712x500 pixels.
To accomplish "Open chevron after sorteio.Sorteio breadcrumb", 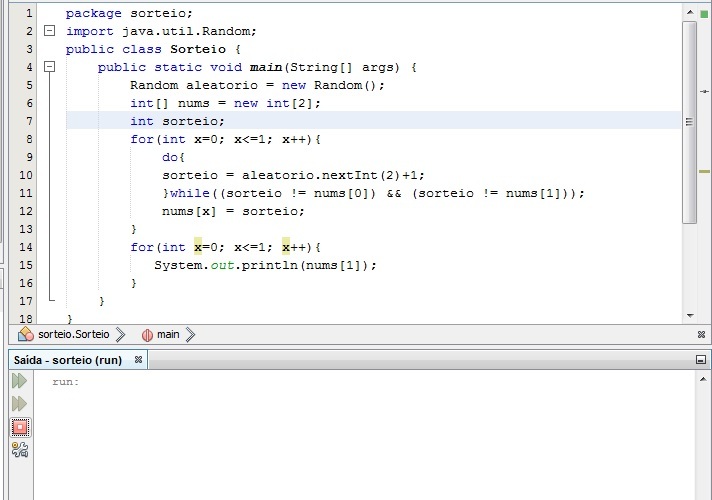I will (x=120, y=335).
